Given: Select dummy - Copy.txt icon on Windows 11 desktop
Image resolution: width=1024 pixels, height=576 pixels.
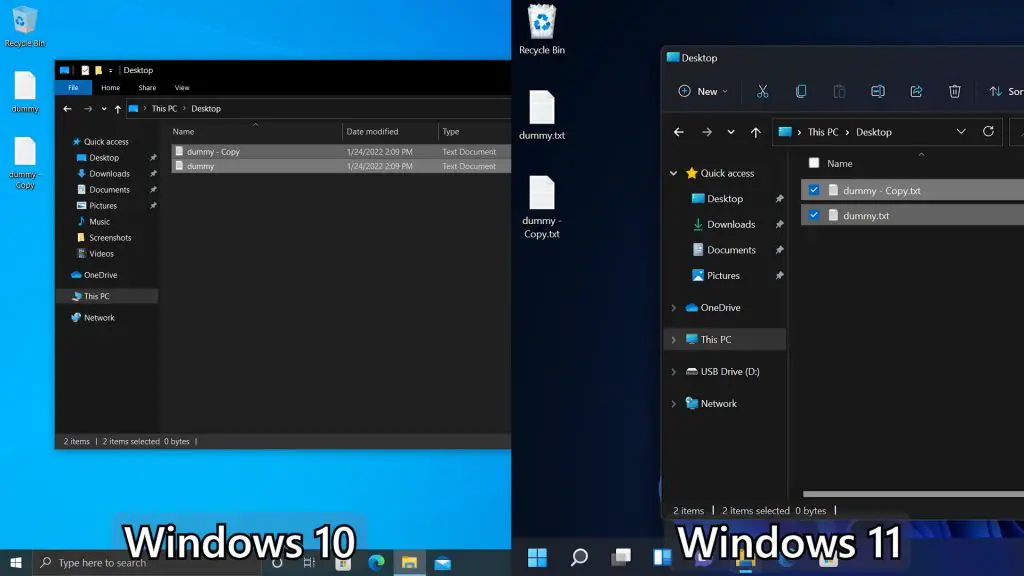Looking at the screenshot, I should (x=541, y=207).
